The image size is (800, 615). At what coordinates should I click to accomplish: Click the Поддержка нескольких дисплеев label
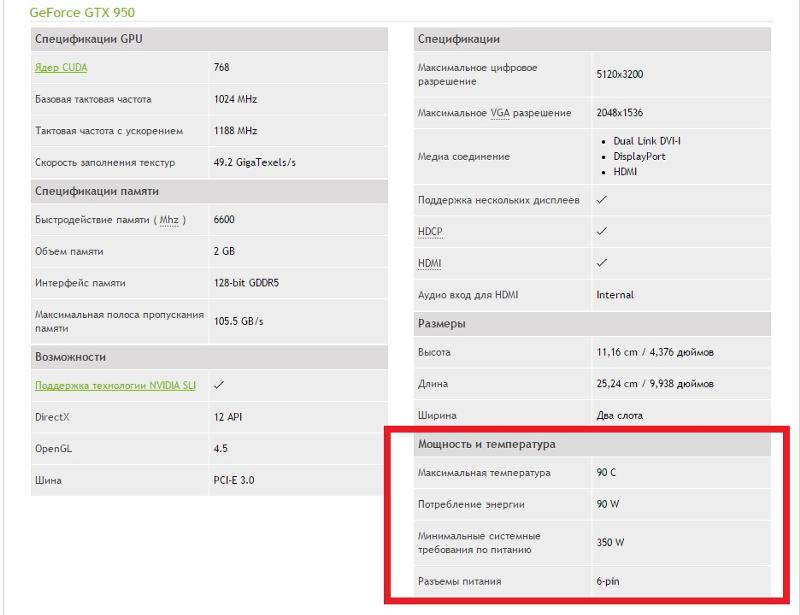point(498,200)
